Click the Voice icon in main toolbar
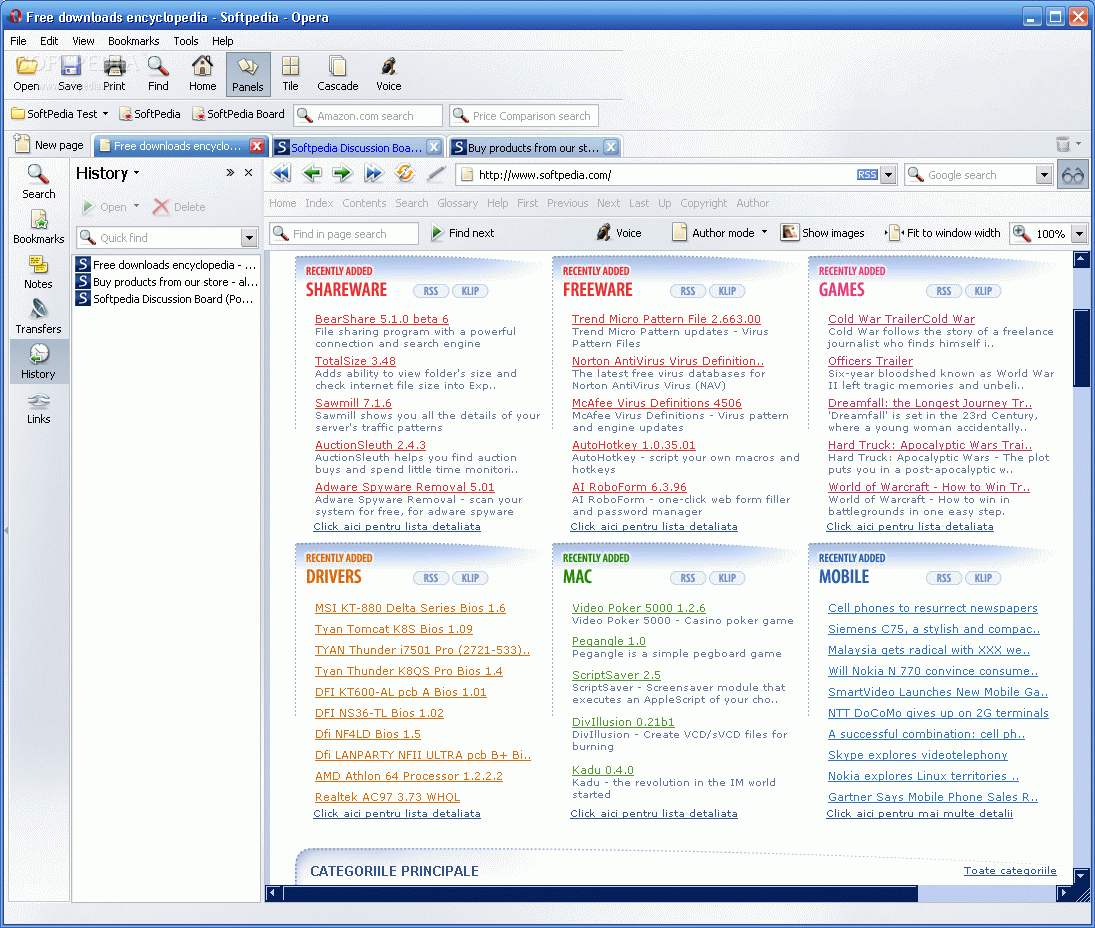The width and height of the screenshot is (1095, 928). (388, 73)
